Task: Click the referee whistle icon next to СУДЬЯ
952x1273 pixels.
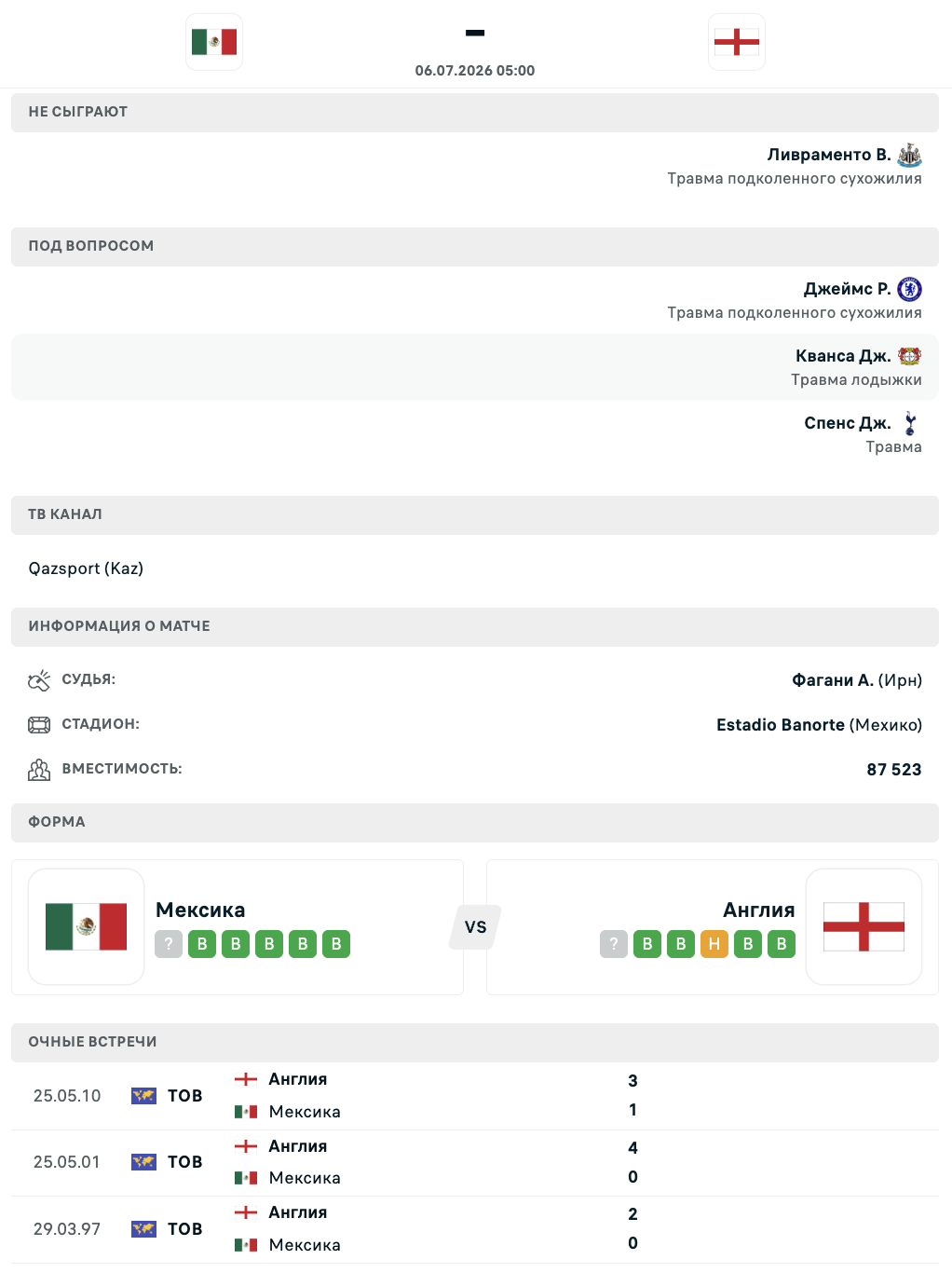Action: click(x=39, y=680)
